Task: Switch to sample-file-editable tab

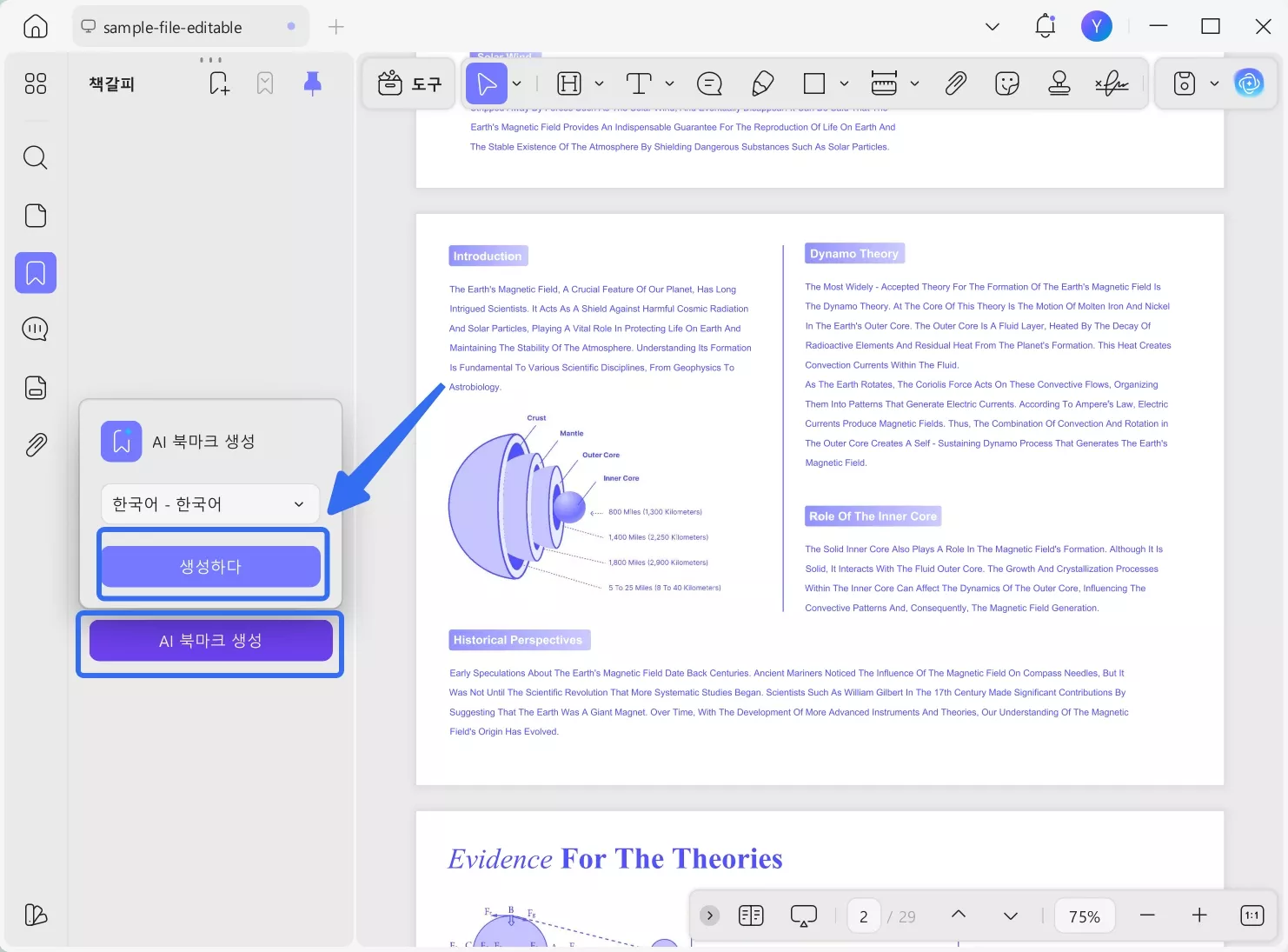Action: click(190, 27)
